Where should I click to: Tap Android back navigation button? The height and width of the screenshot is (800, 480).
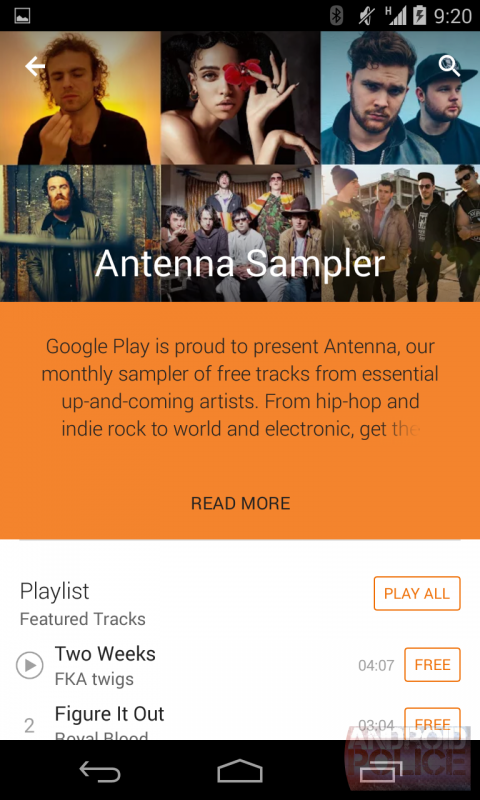(99, 770)
